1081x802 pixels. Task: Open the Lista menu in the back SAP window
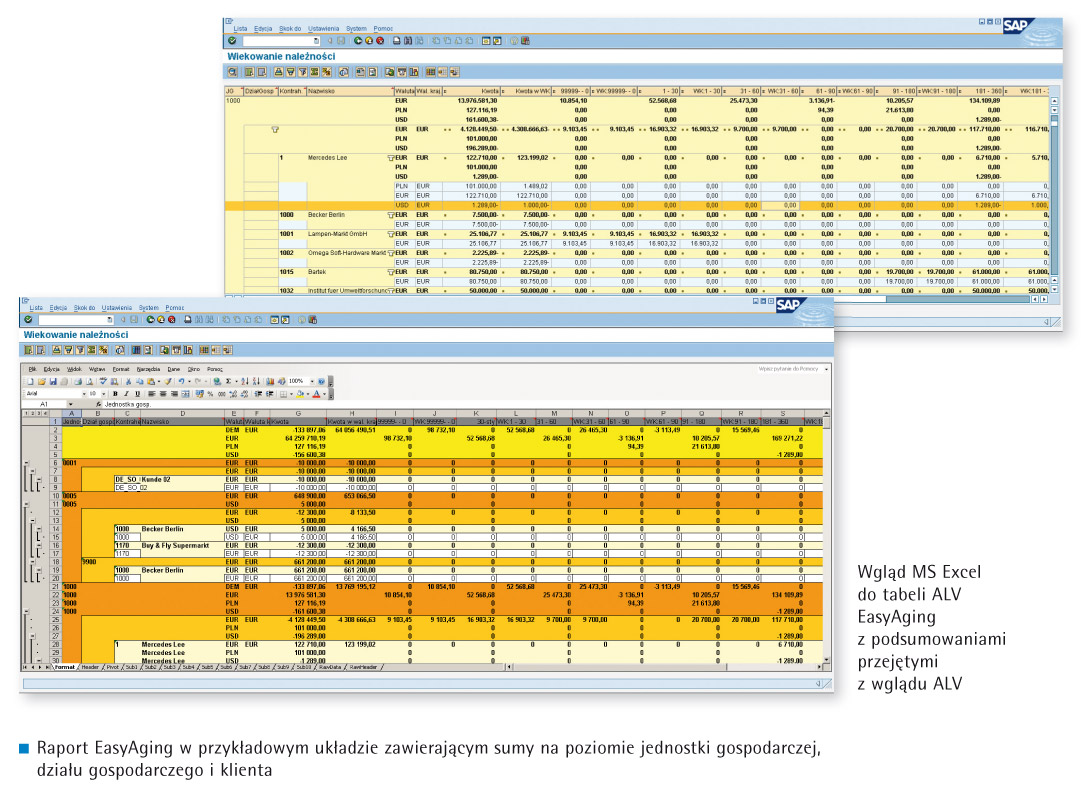[240, 28]
